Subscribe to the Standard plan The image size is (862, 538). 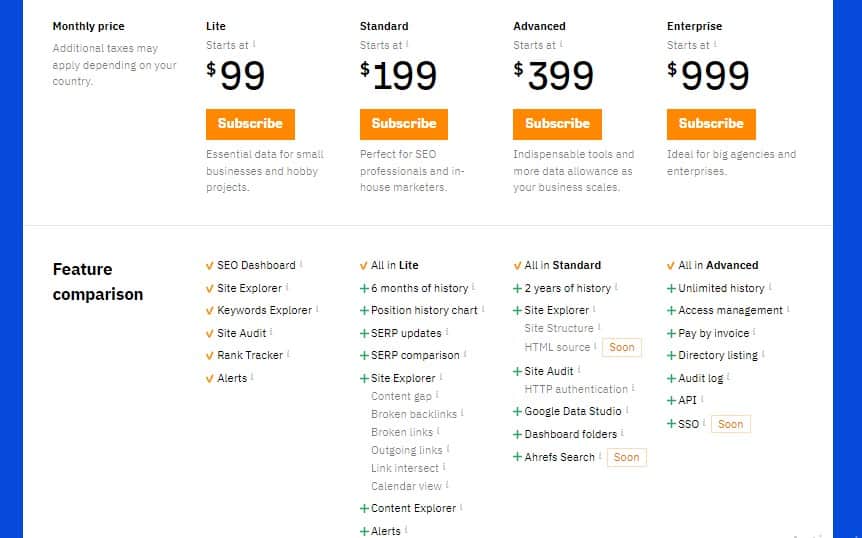click(x=404, y=124)
